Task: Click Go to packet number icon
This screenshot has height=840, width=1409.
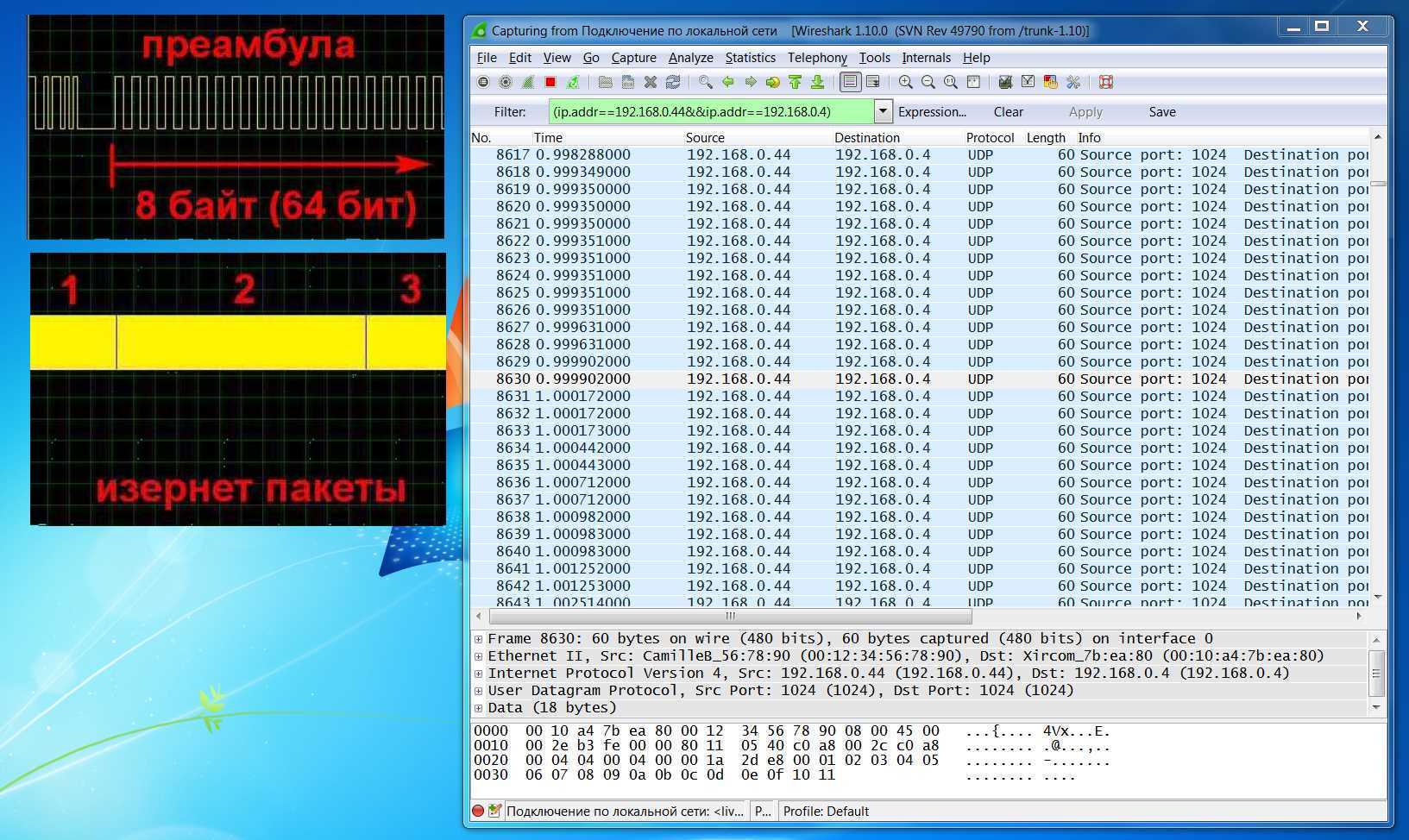Action: pos(773,82)
